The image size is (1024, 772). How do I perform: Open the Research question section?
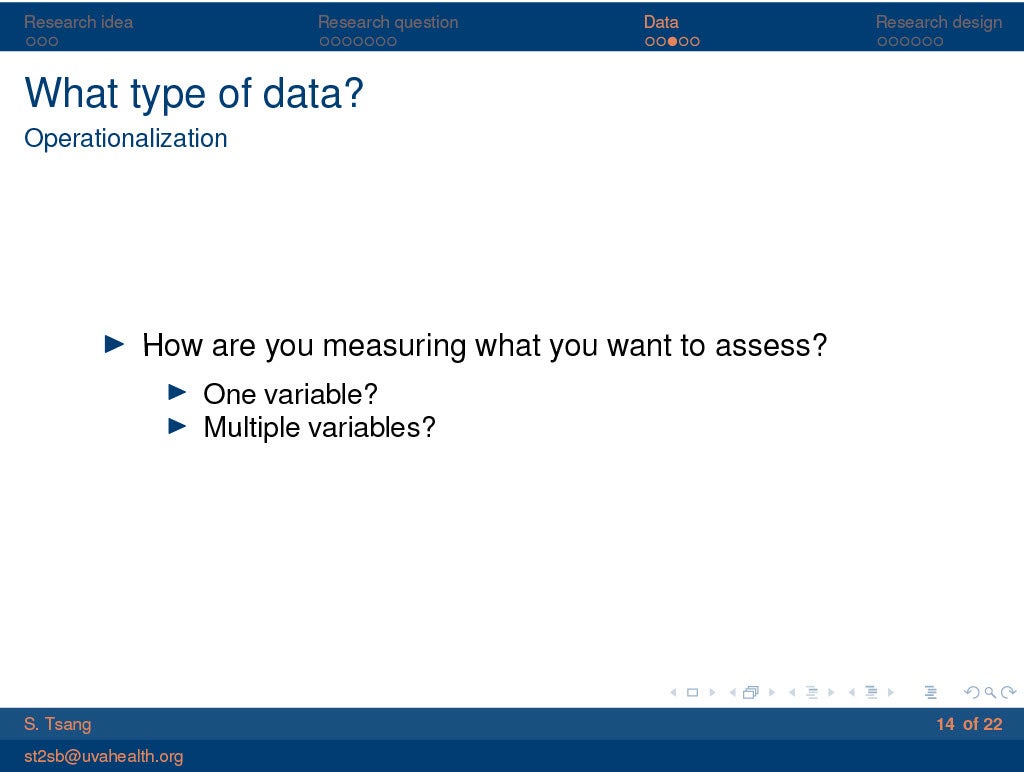point(388,22)
